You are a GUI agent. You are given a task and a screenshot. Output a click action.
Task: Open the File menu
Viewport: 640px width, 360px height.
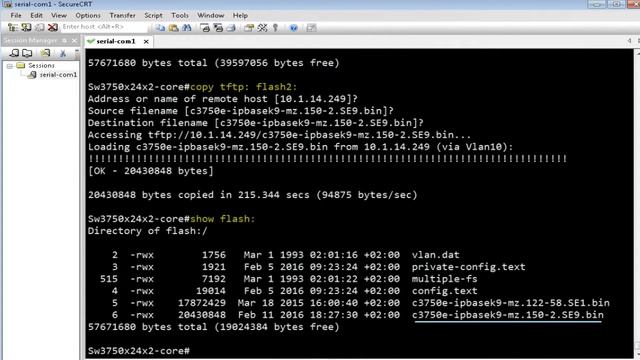(16, 15)
